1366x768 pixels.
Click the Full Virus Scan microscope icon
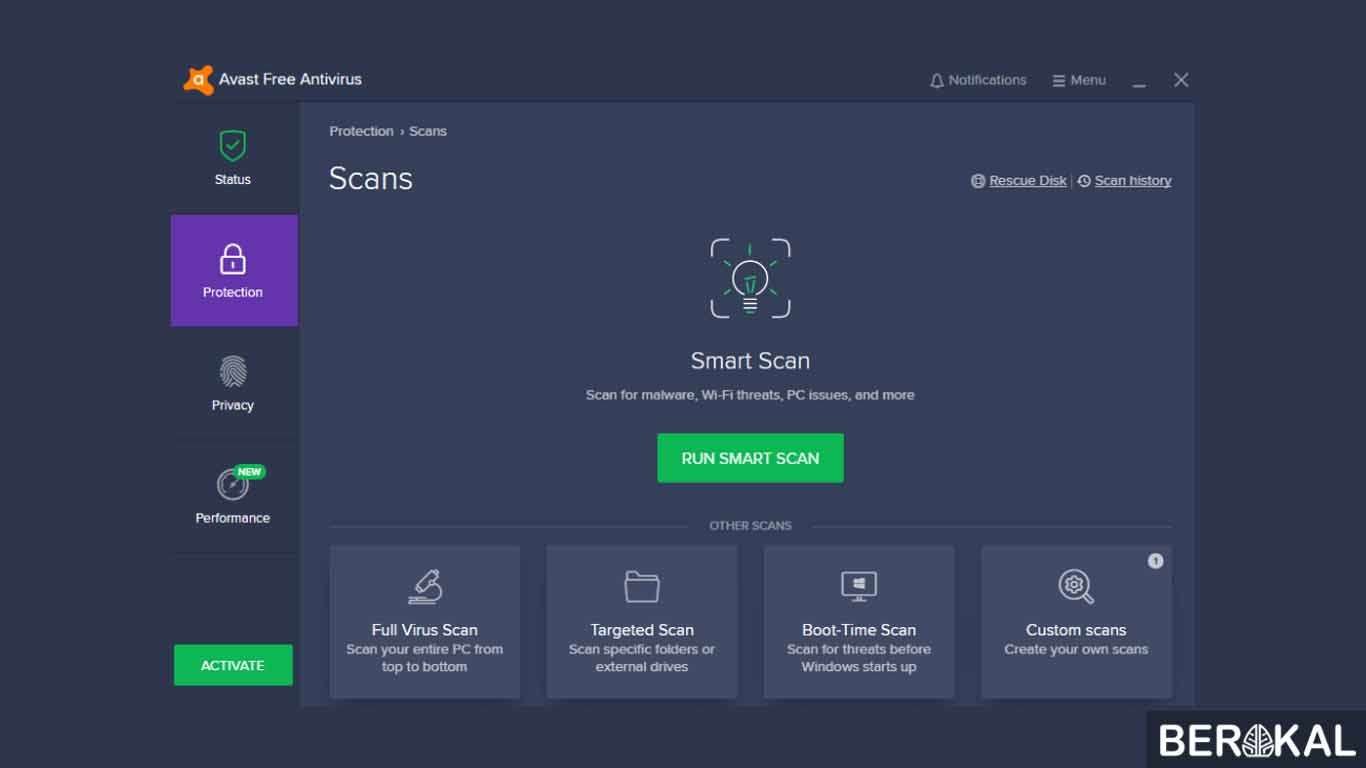tap(425, 586)
